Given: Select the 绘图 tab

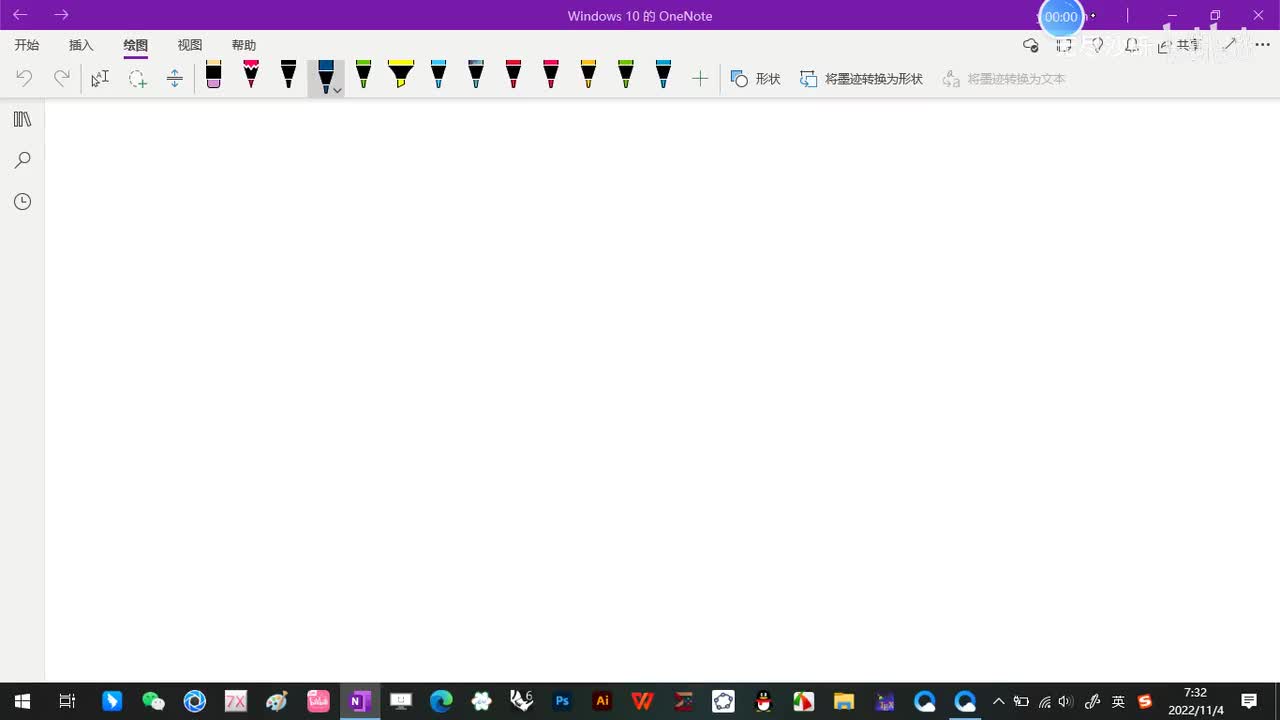Looking at the screenshot, I should (x=136, y=45).
